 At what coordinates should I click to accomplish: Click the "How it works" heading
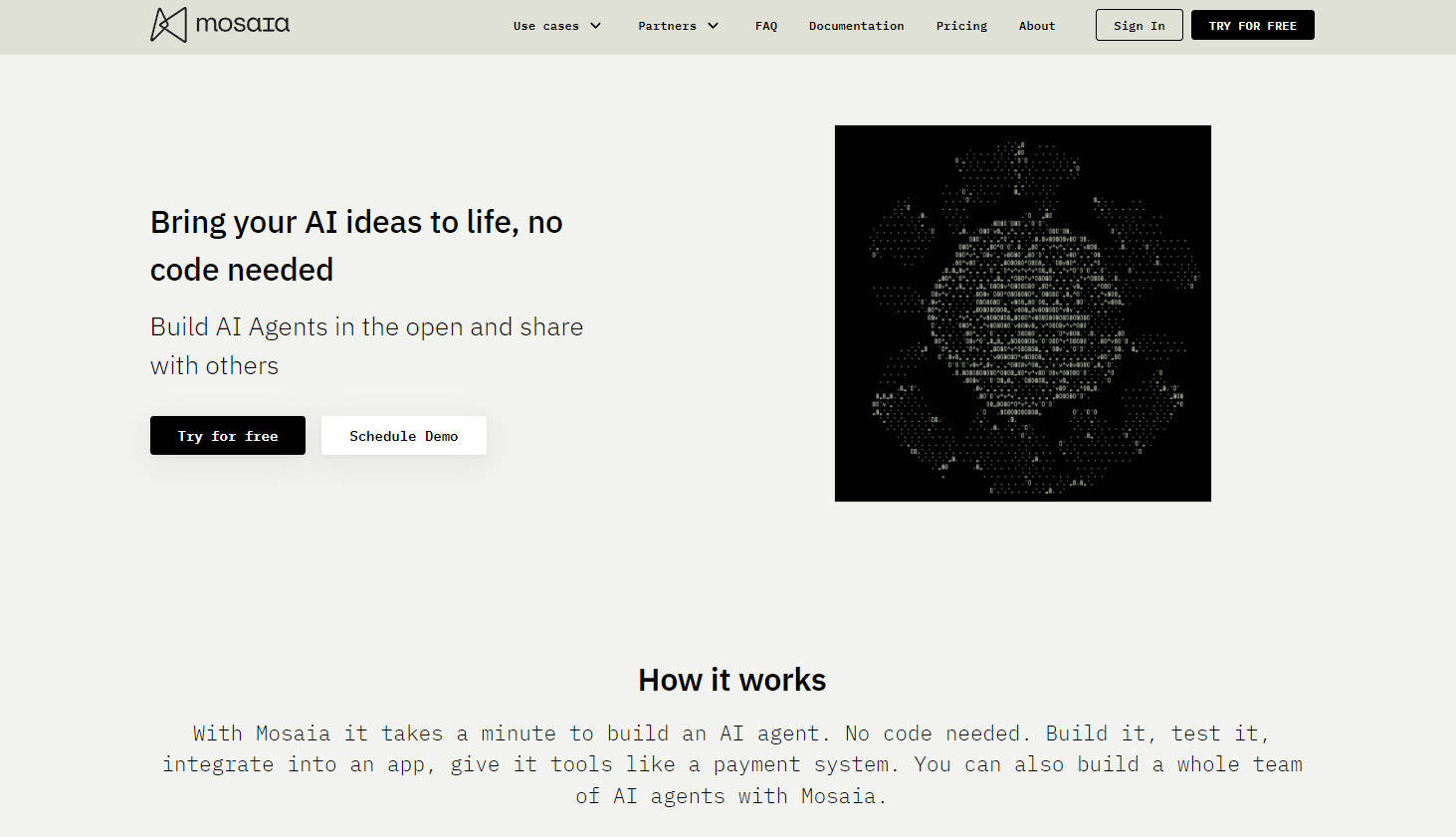coord(731,680)
